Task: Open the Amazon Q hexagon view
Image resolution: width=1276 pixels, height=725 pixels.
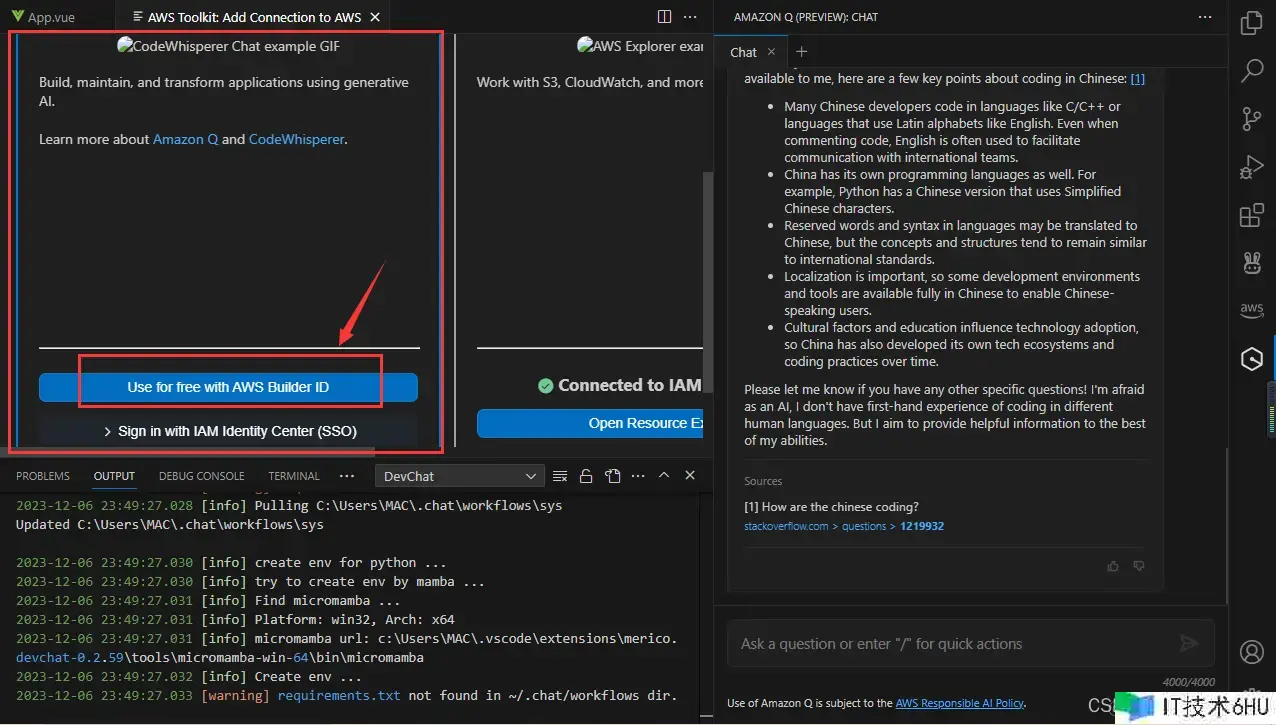Action: 1251,360
